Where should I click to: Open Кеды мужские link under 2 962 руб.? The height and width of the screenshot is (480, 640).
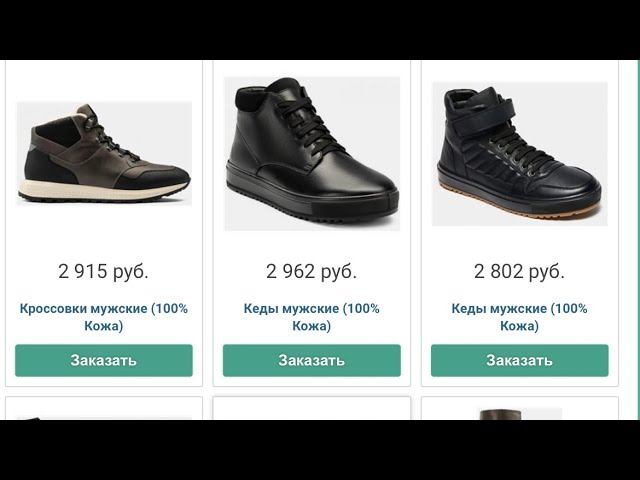pos(311,317)
